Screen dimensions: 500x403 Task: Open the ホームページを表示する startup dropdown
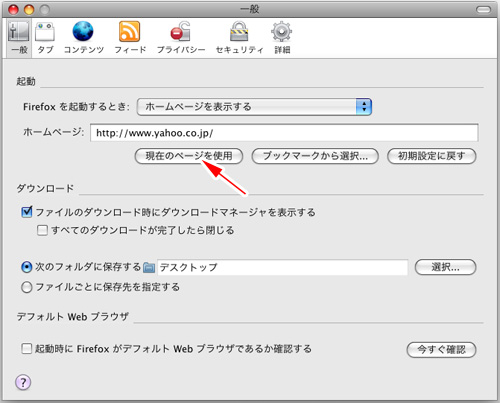click(254, 107)
